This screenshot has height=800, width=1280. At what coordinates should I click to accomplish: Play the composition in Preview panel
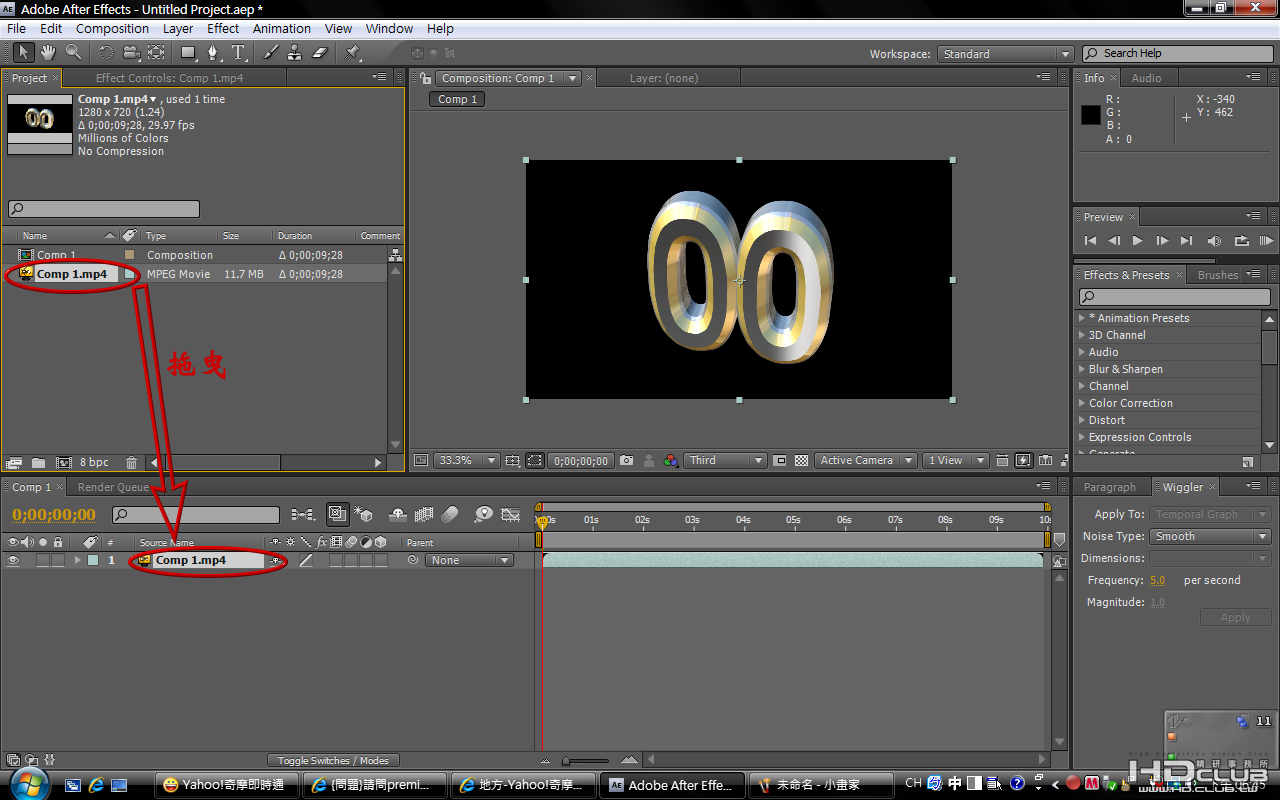[x=1137, y=241]
